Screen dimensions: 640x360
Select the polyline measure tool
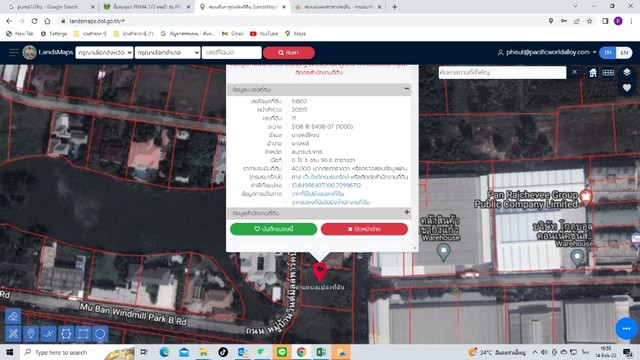[48, 334]
